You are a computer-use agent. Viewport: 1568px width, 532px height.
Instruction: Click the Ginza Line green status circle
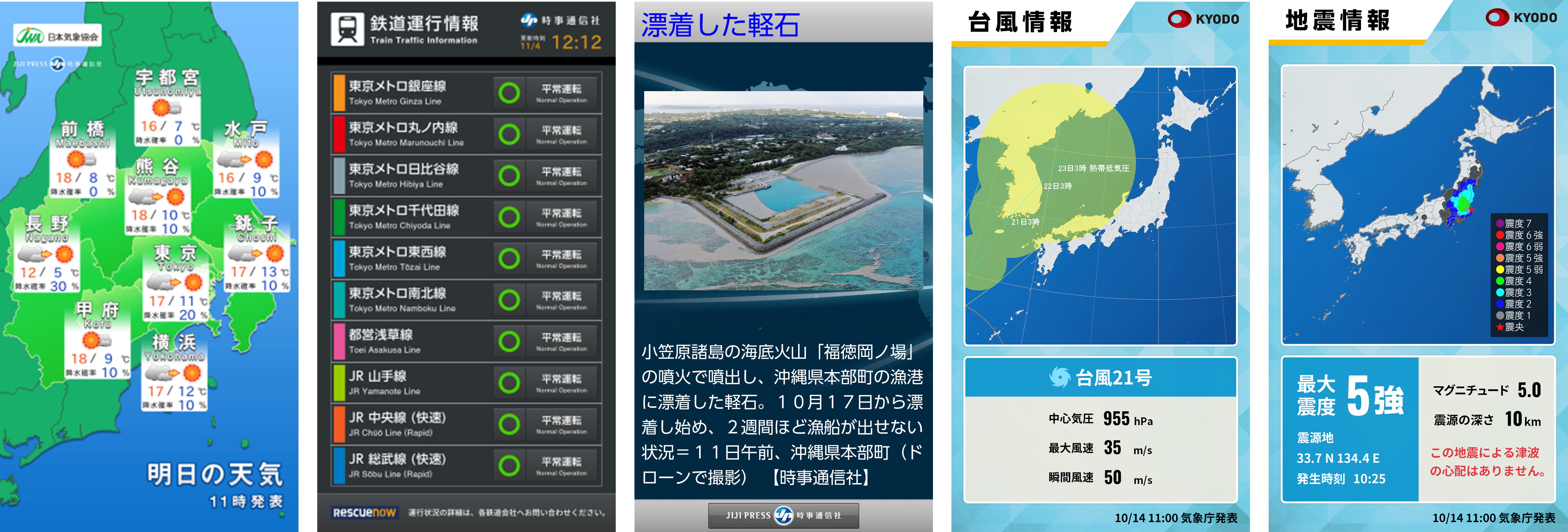[x=509, y=93]
